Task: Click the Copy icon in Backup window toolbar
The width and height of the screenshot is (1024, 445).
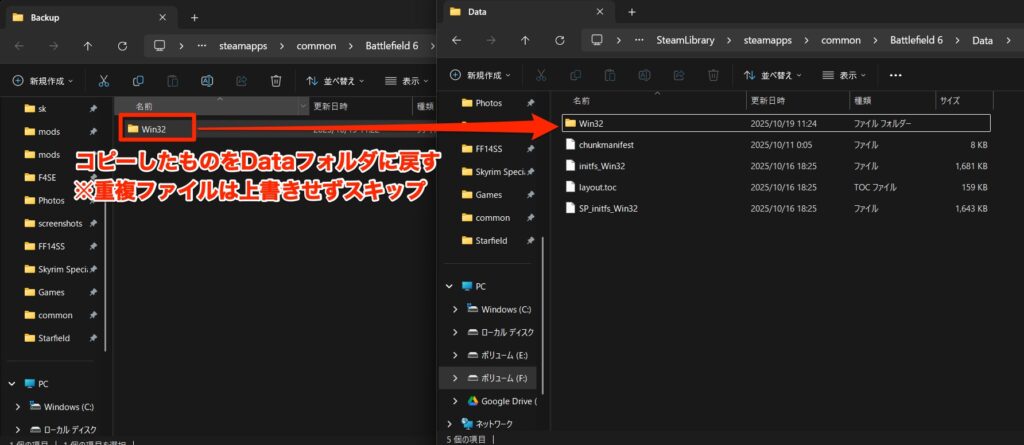Action: point(137,80)
